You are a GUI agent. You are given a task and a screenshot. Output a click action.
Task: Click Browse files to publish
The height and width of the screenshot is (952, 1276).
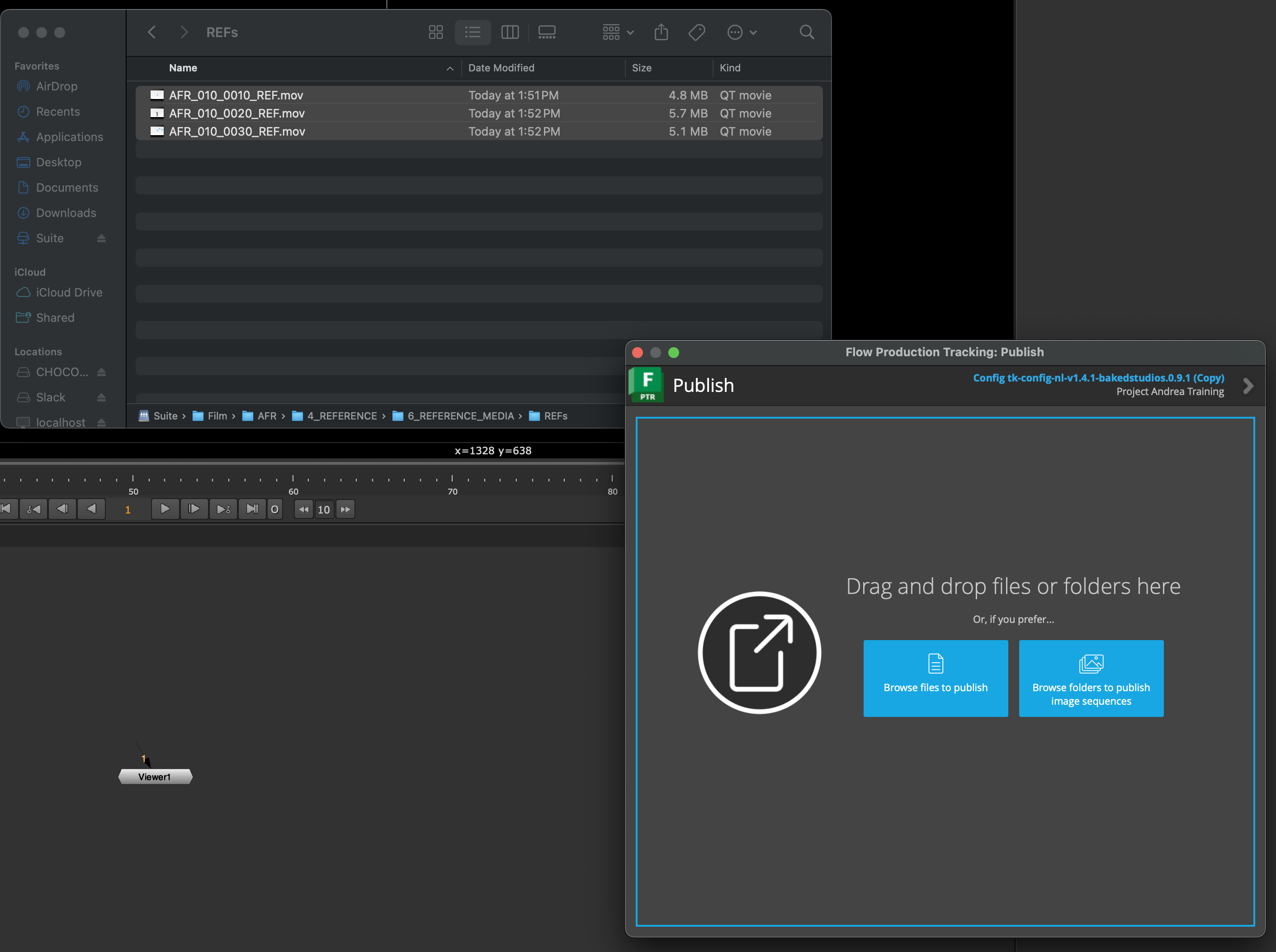point(935,678)
